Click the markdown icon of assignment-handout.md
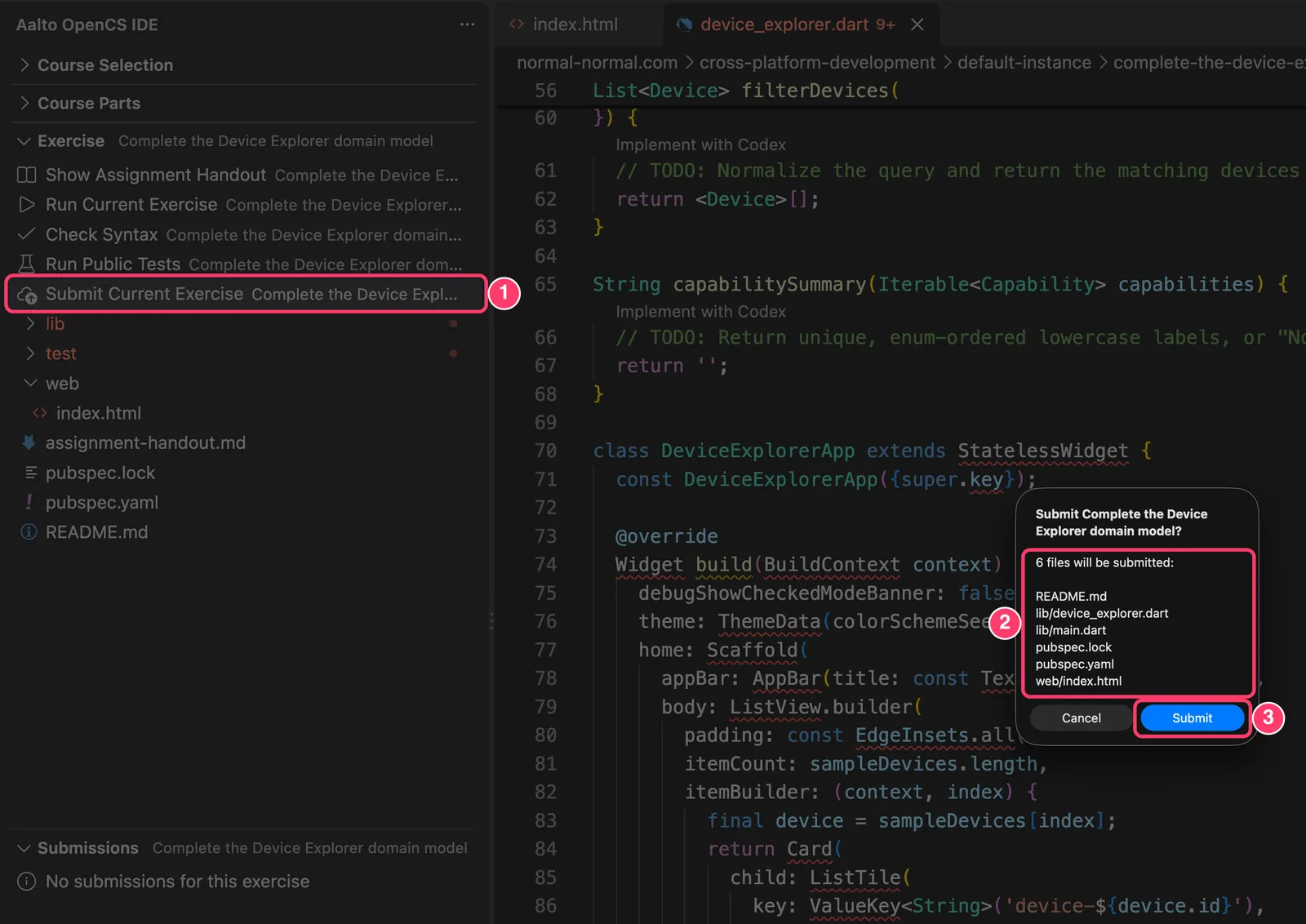 29,442
